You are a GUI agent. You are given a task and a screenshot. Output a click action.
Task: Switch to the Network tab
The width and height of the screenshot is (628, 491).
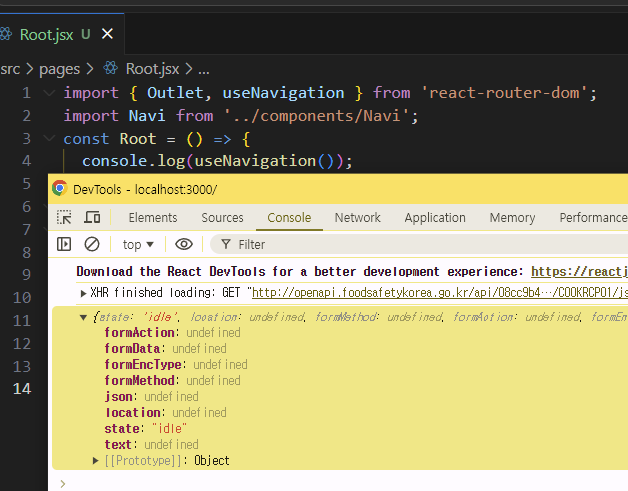(357, 217)
